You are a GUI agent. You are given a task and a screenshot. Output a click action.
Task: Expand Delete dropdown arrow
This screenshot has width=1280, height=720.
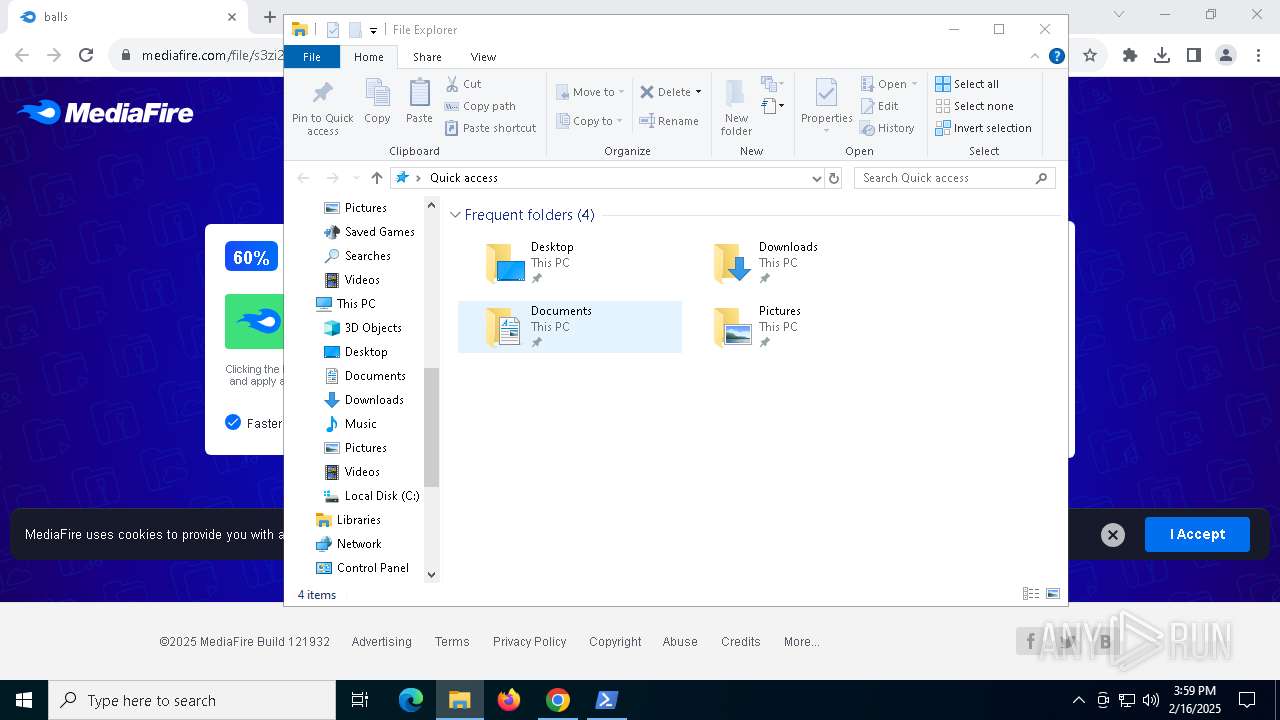click(698, 92)
